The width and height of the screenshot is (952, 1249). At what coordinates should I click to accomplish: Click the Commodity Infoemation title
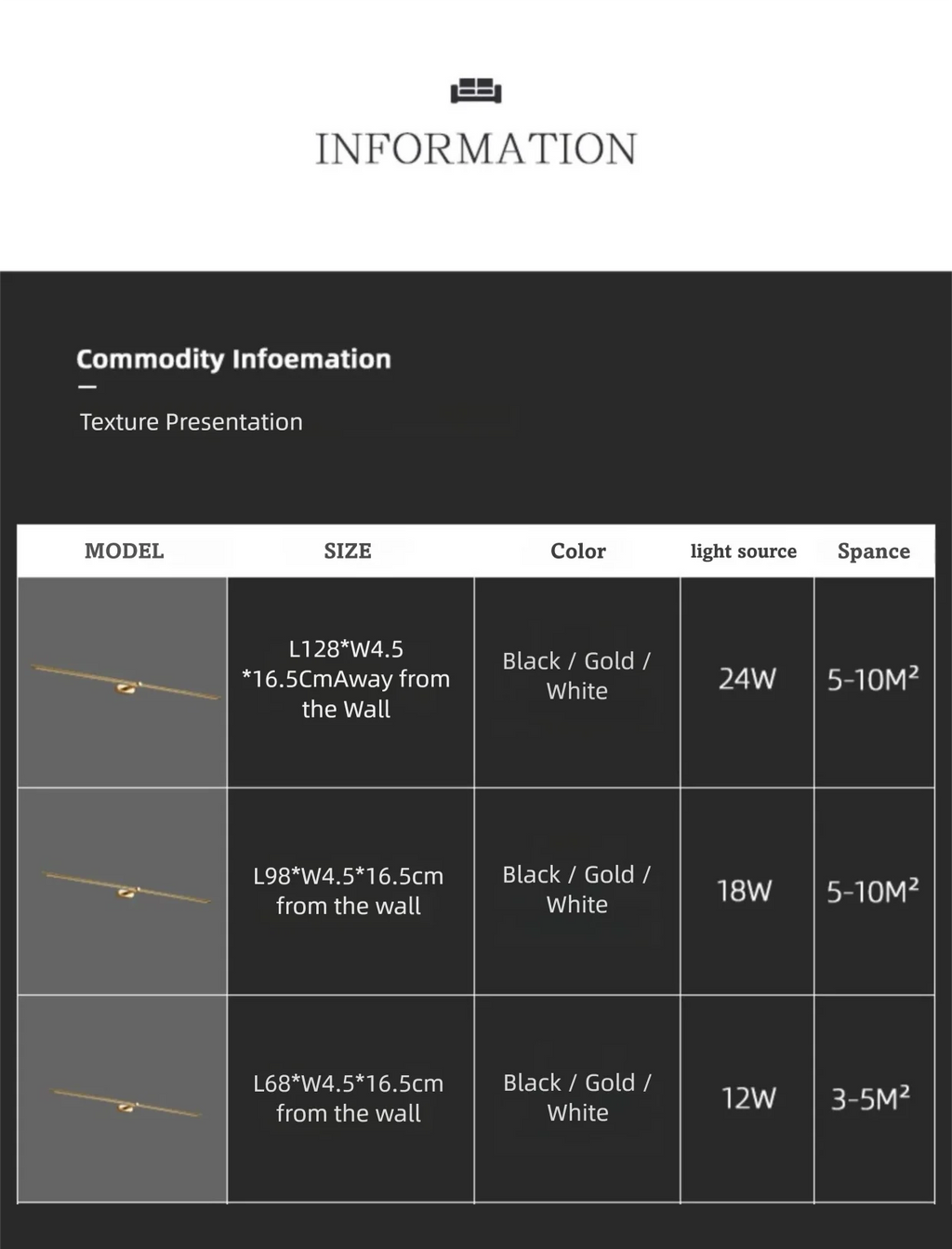pyautogui.click(x=233, y=359)
